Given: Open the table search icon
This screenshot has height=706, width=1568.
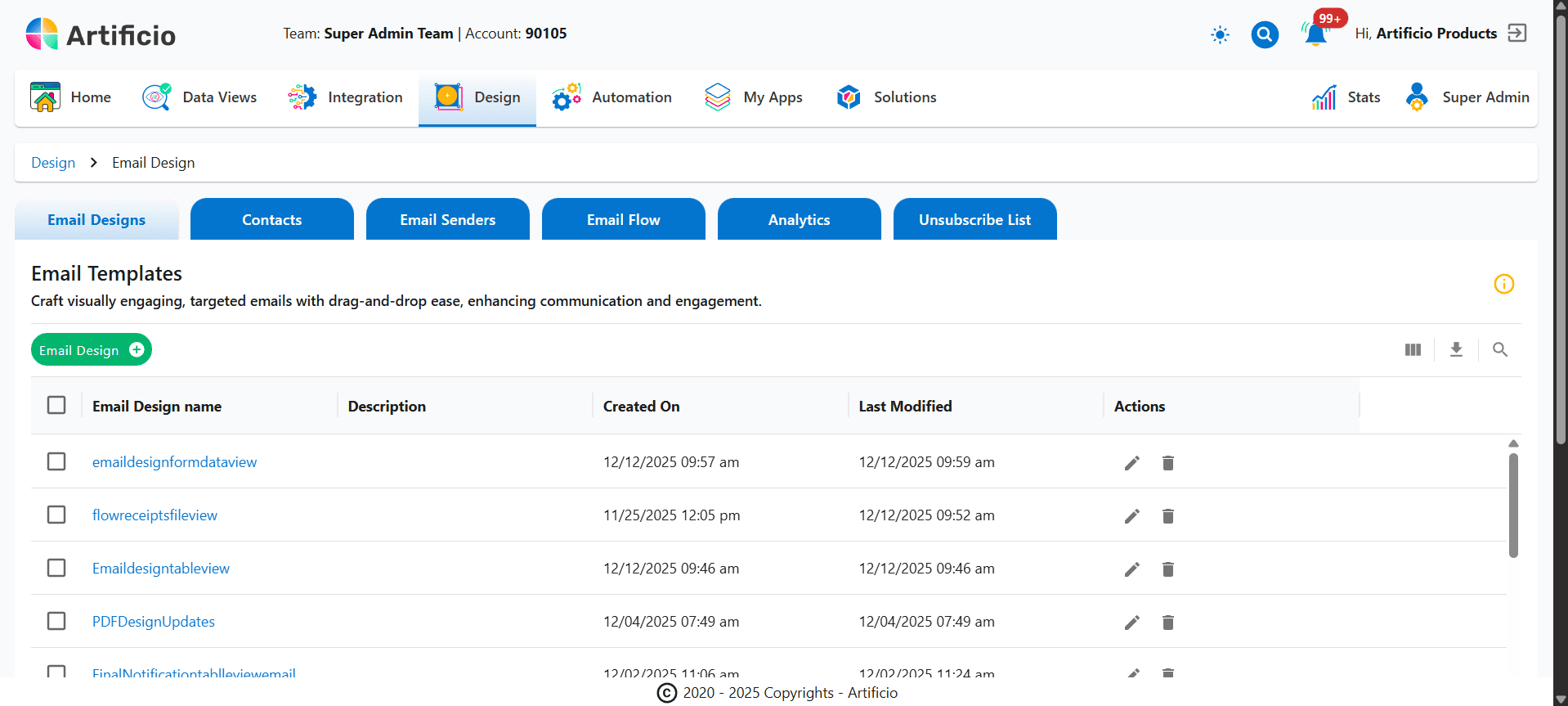Looking at the screenshot, I should (x=1499, y=350).
